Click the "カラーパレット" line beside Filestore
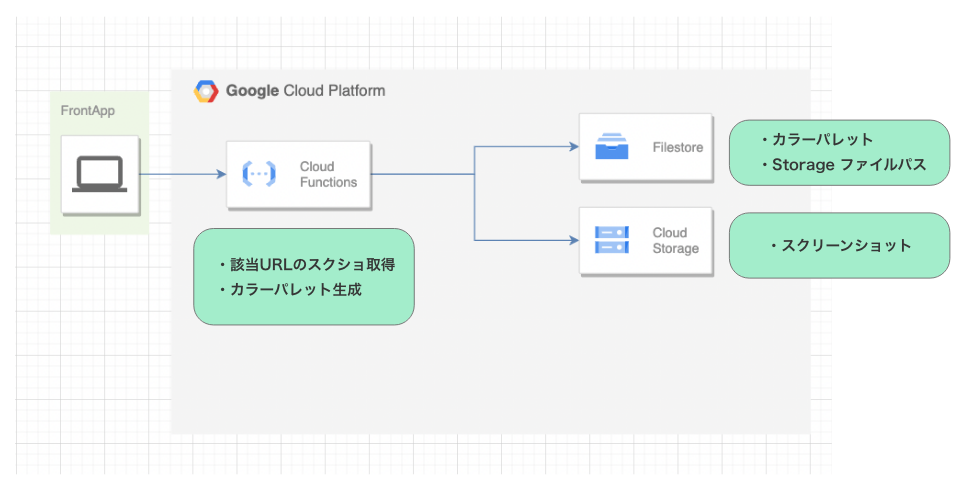971x498 pixels. coord(817,139)
